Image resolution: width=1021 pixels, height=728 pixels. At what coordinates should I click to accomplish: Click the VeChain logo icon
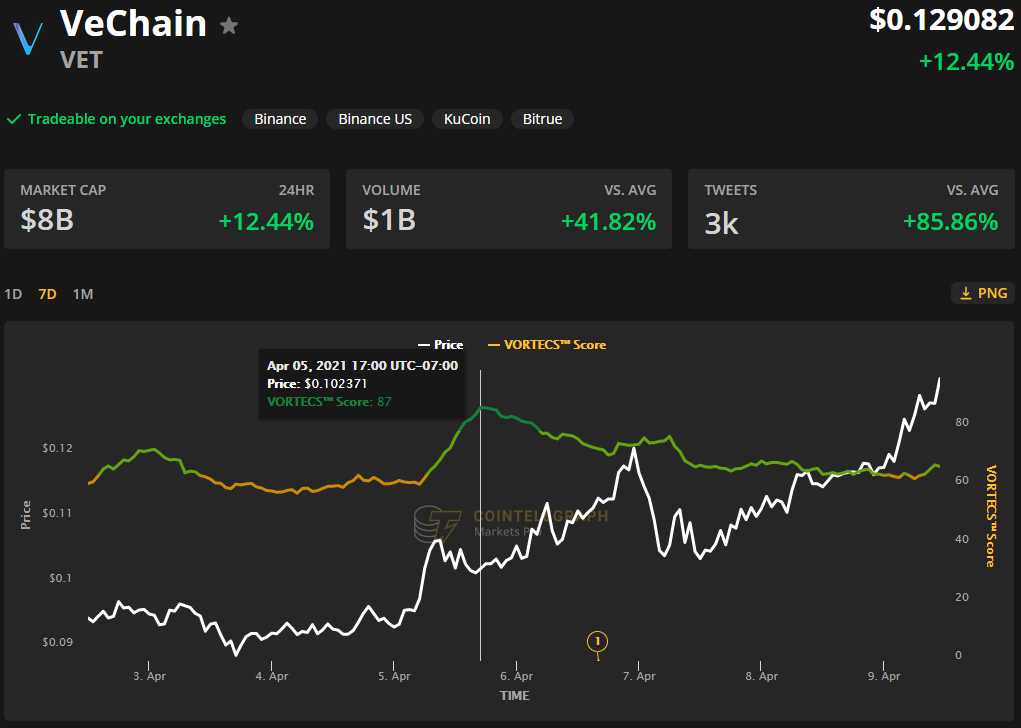click(27, 38)
